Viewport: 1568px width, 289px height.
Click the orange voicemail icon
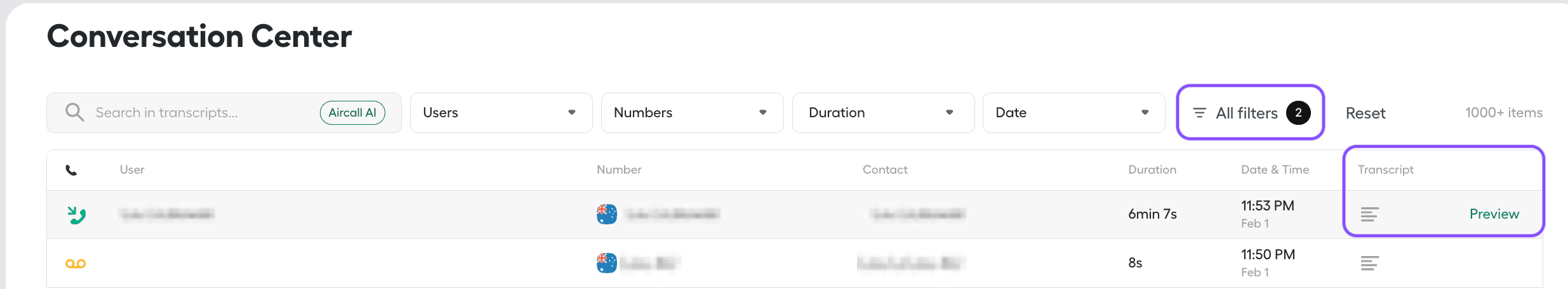point(76,263)
